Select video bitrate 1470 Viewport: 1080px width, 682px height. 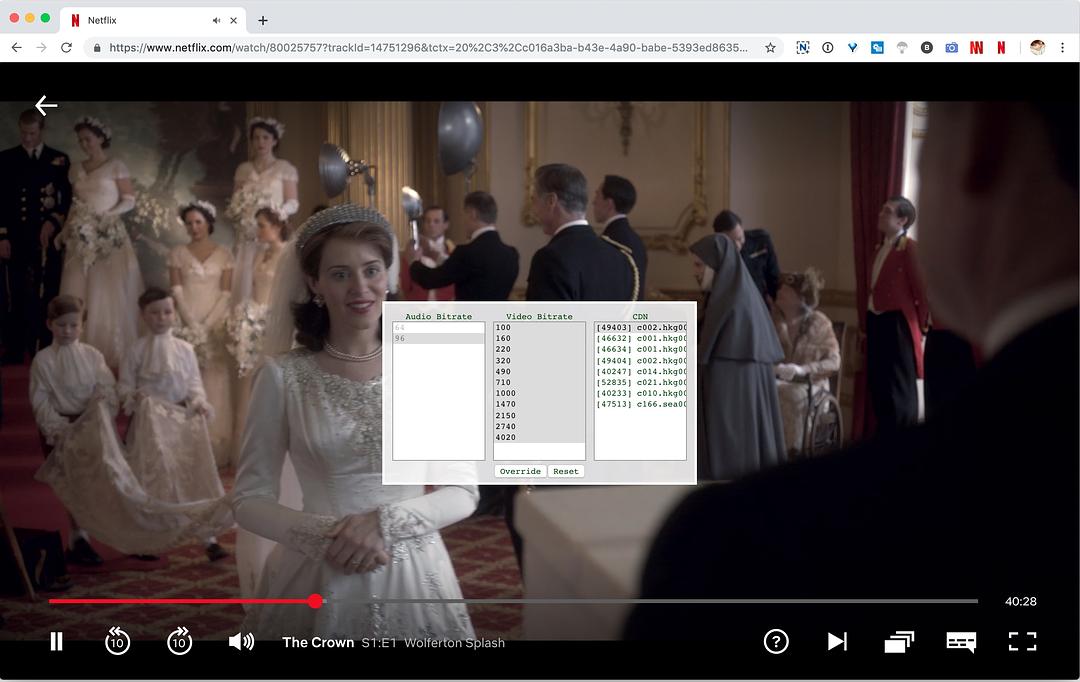pos(539,404)
